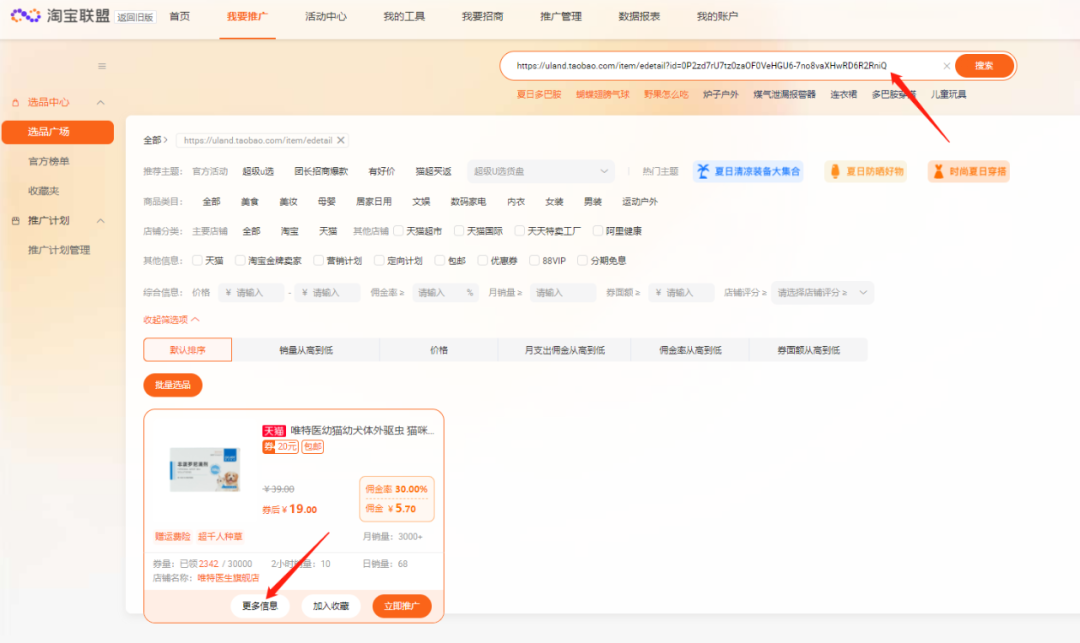Viewport: 1080px width, 643px height.
Task: Click 加入收藏 on the product card
Action: pyautogui.click(x=331, y=607)
